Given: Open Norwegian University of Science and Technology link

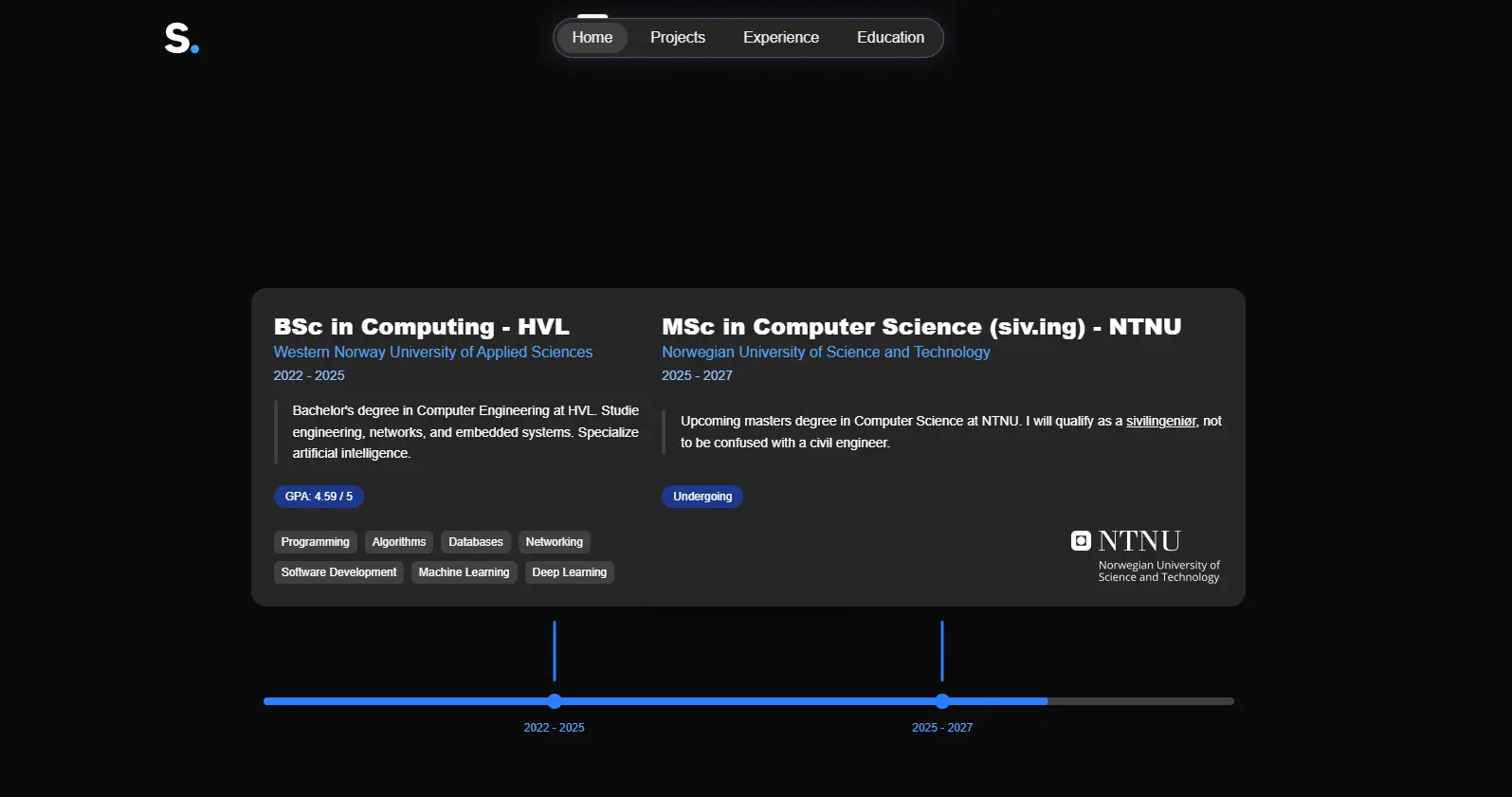Looking at the screenshot, I should [826, 352].
